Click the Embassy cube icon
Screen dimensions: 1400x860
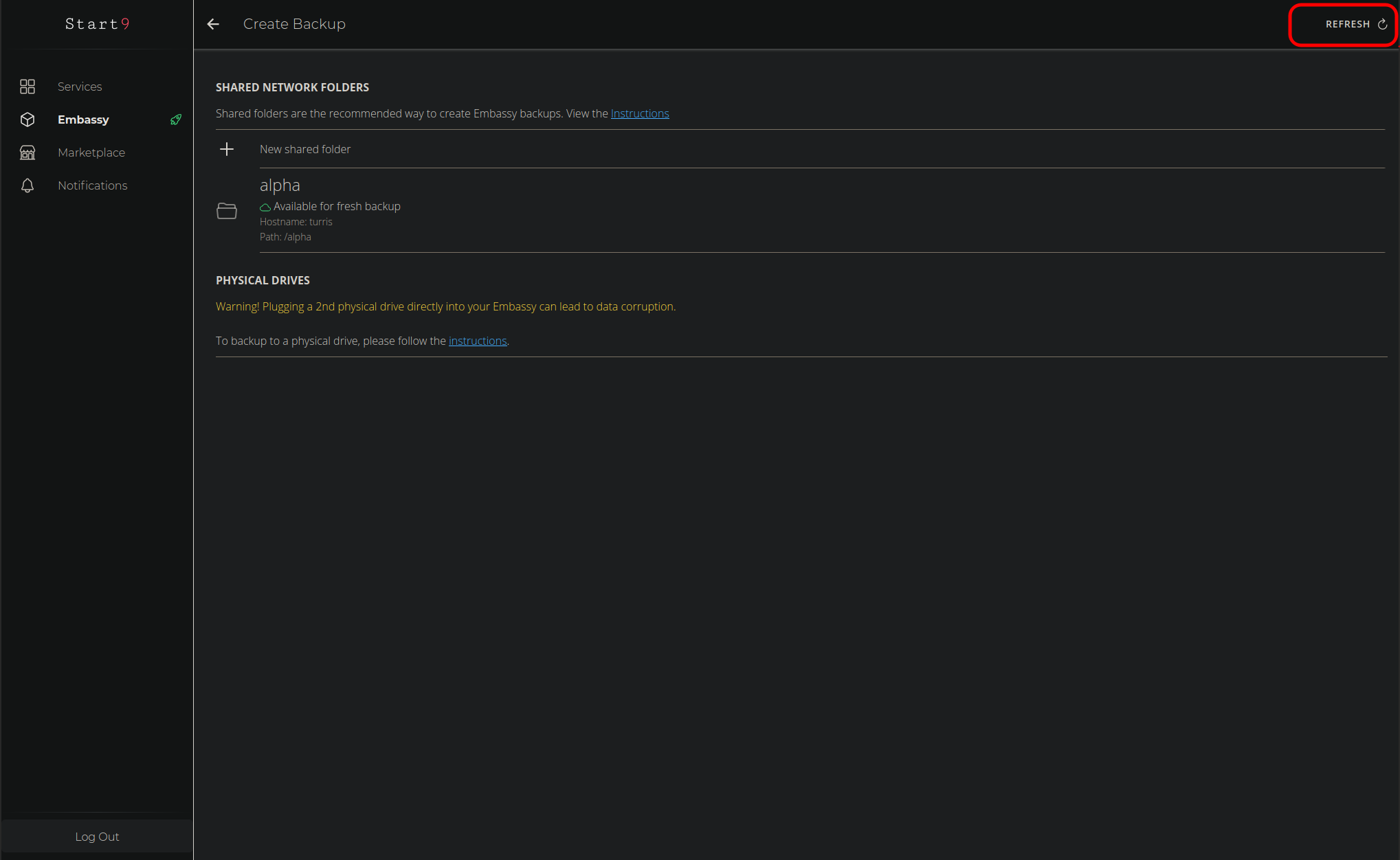[27, 120]
